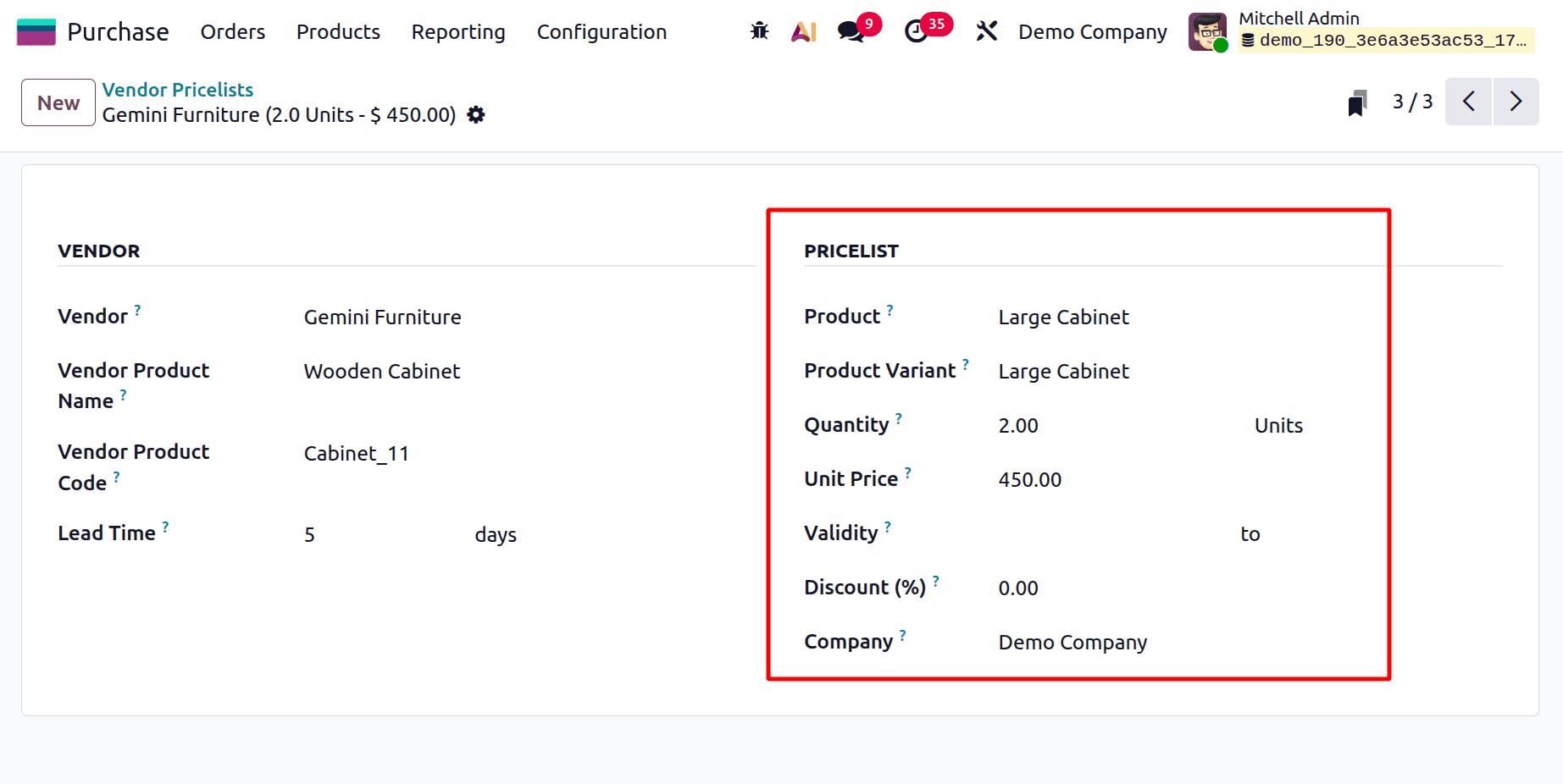This screenshot has width=1563, height=784.
Task: Open the Orders menu
Action: pyautogui.click(x=232, y=32)
